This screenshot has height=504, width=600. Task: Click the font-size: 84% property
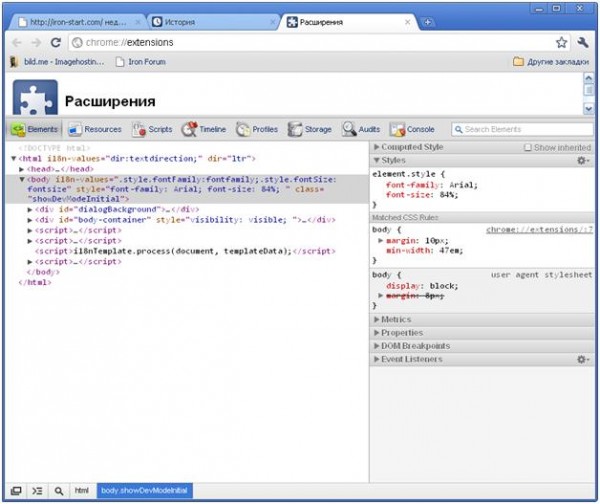(422, 195)
